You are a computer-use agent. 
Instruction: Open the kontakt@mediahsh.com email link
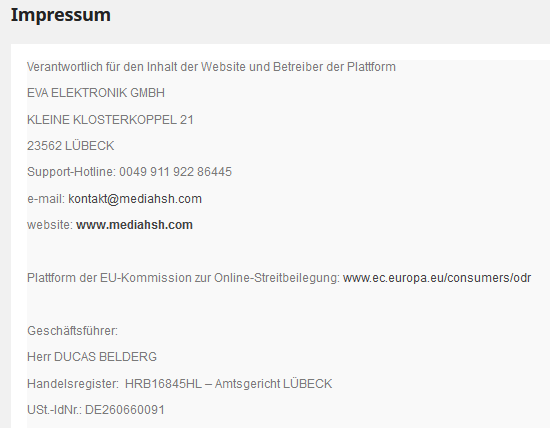[x=135, y=199]
